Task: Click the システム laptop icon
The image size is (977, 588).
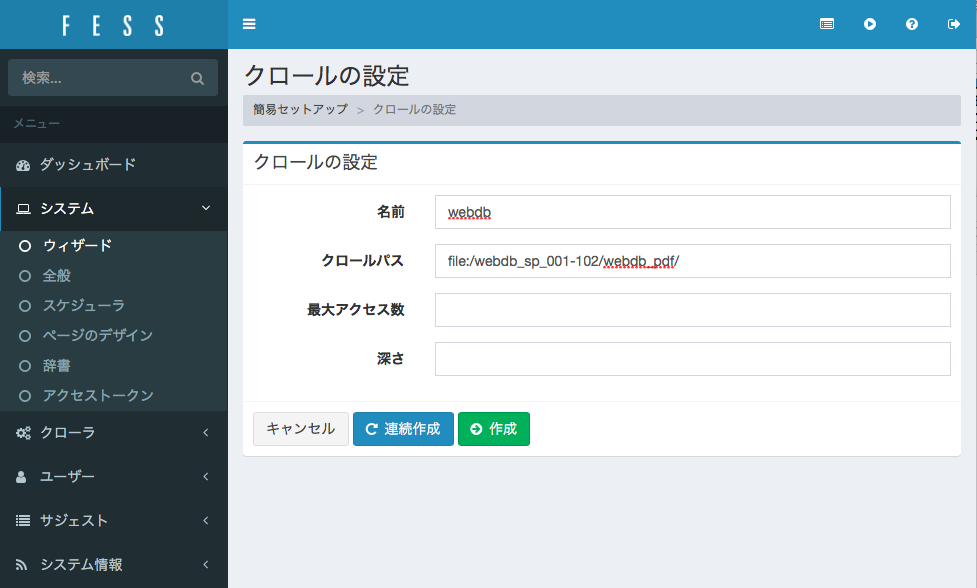Action: click(x=23, y=209)
